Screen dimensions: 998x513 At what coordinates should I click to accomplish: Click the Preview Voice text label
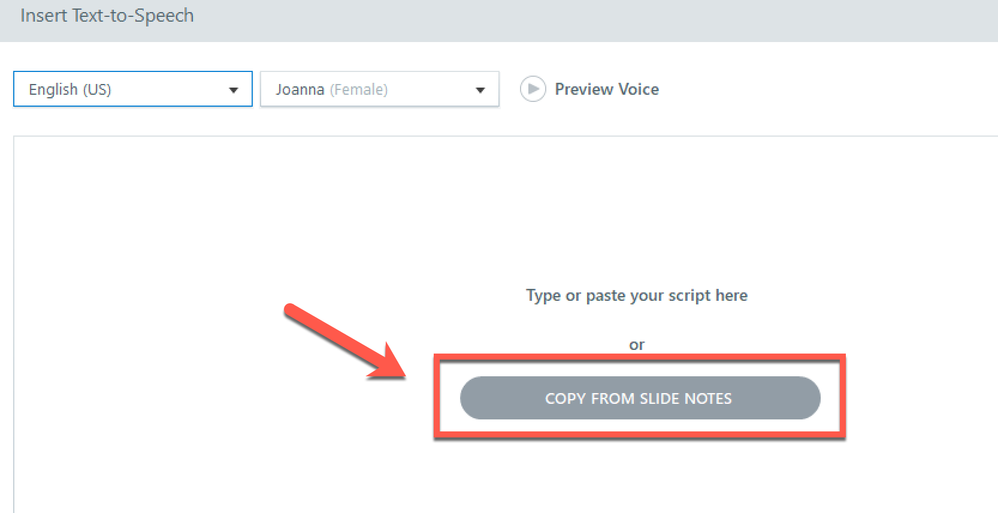[x=606, y=89]
